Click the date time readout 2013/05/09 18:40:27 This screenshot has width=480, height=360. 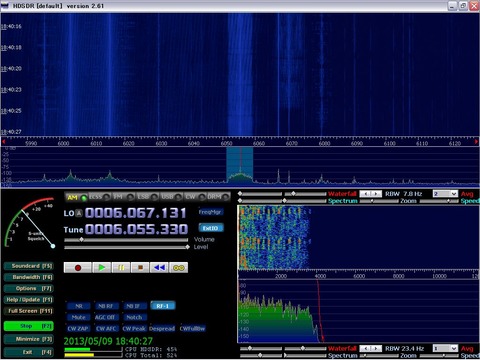[108, 341]
